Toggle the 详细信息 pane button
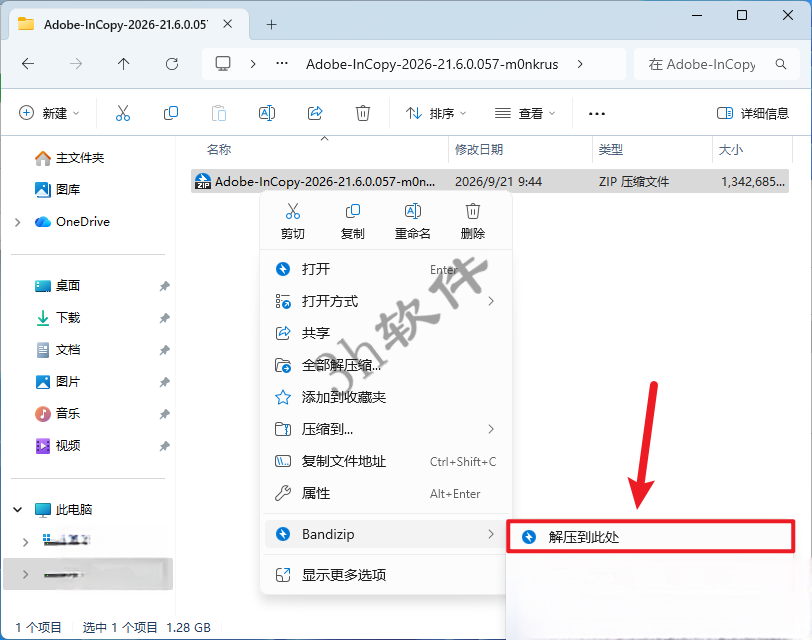This screenshot has width=812, height=640. [753, 113]
